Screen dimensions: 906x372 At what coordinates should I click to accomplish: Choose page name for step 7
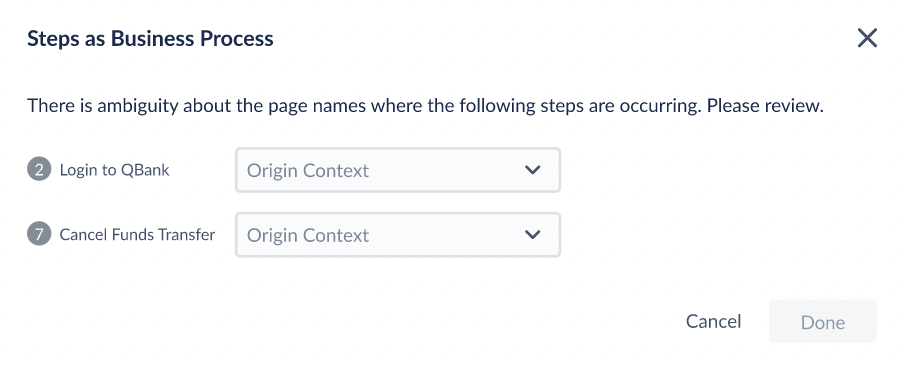398,235
